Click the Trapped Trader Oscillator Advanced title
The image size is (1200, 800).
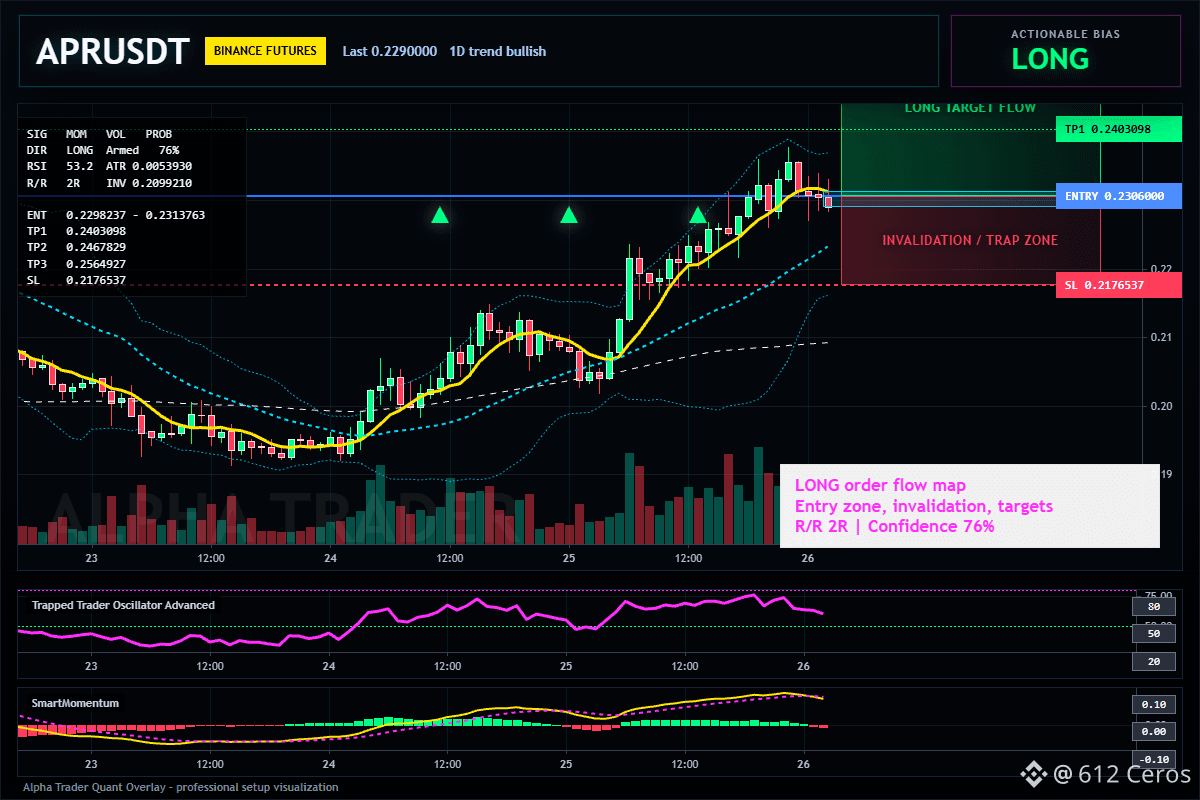pos(123,605)
